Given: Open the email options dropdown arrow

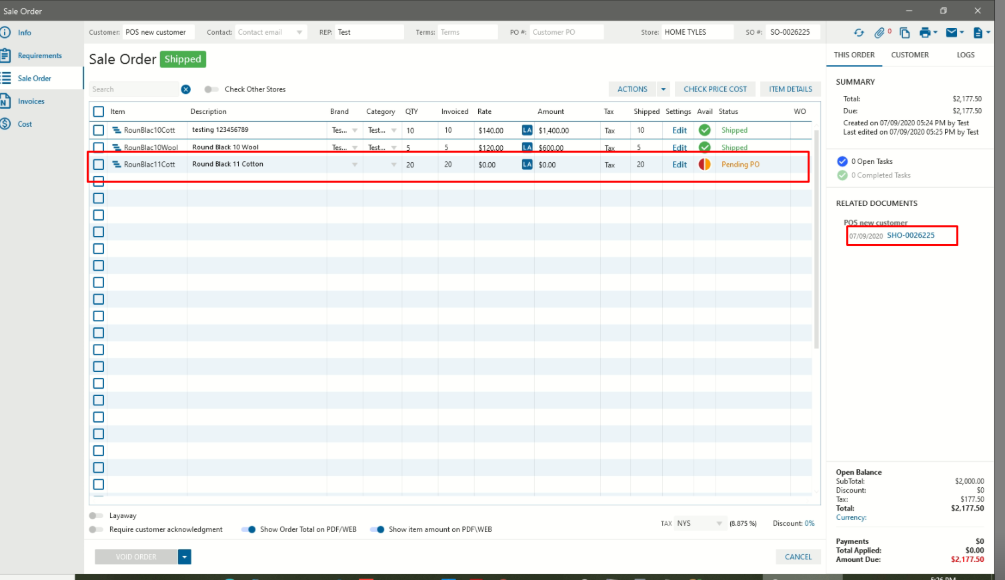Looking at the screenshot, I should (x=962, y=33).
